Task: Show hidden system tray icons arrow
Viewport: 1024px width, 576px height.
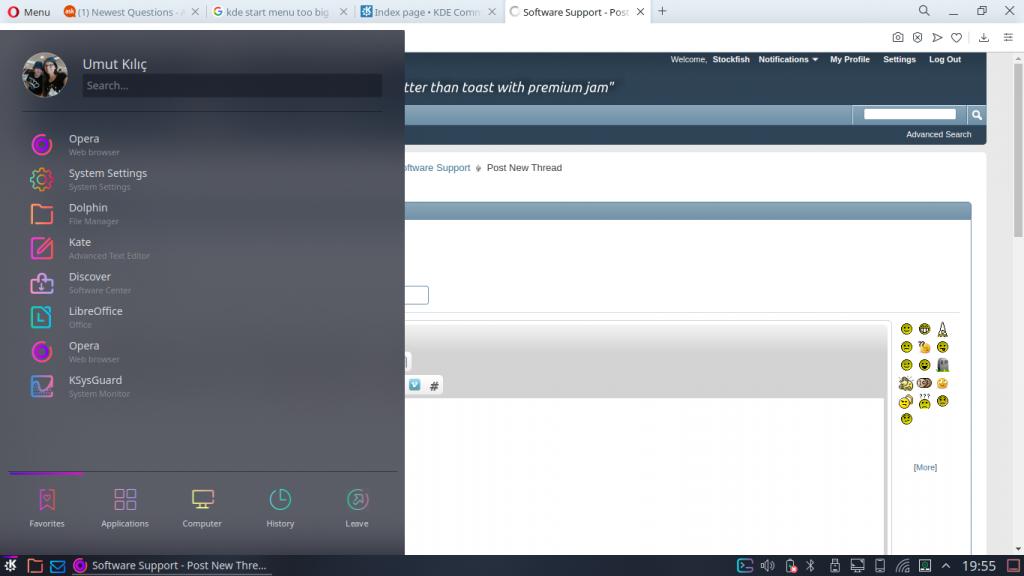Action: [946, 566]
